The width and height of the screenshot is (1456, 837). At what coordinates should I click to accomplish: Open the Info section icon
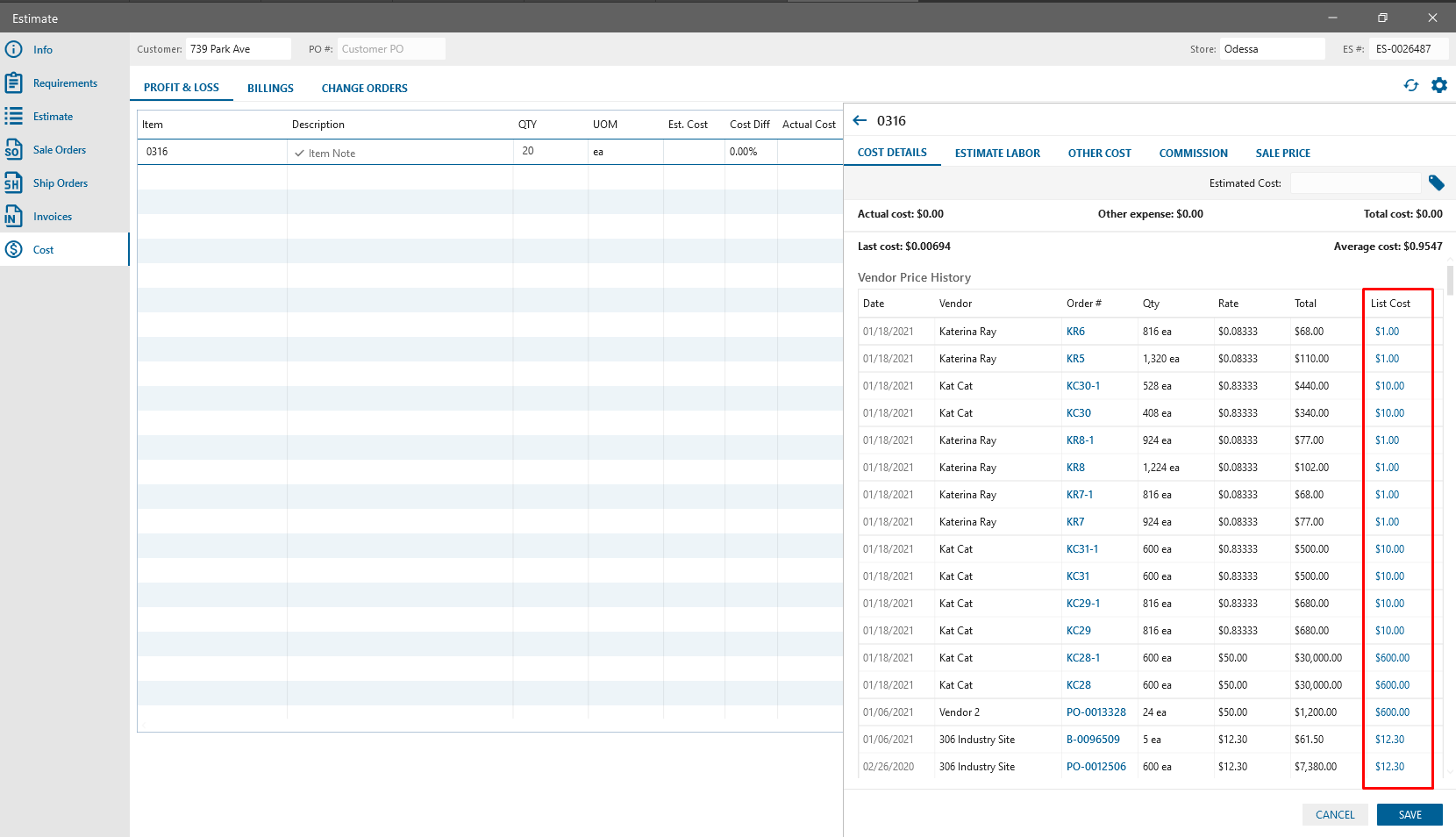pyautogui.click(x=14, y=50)
